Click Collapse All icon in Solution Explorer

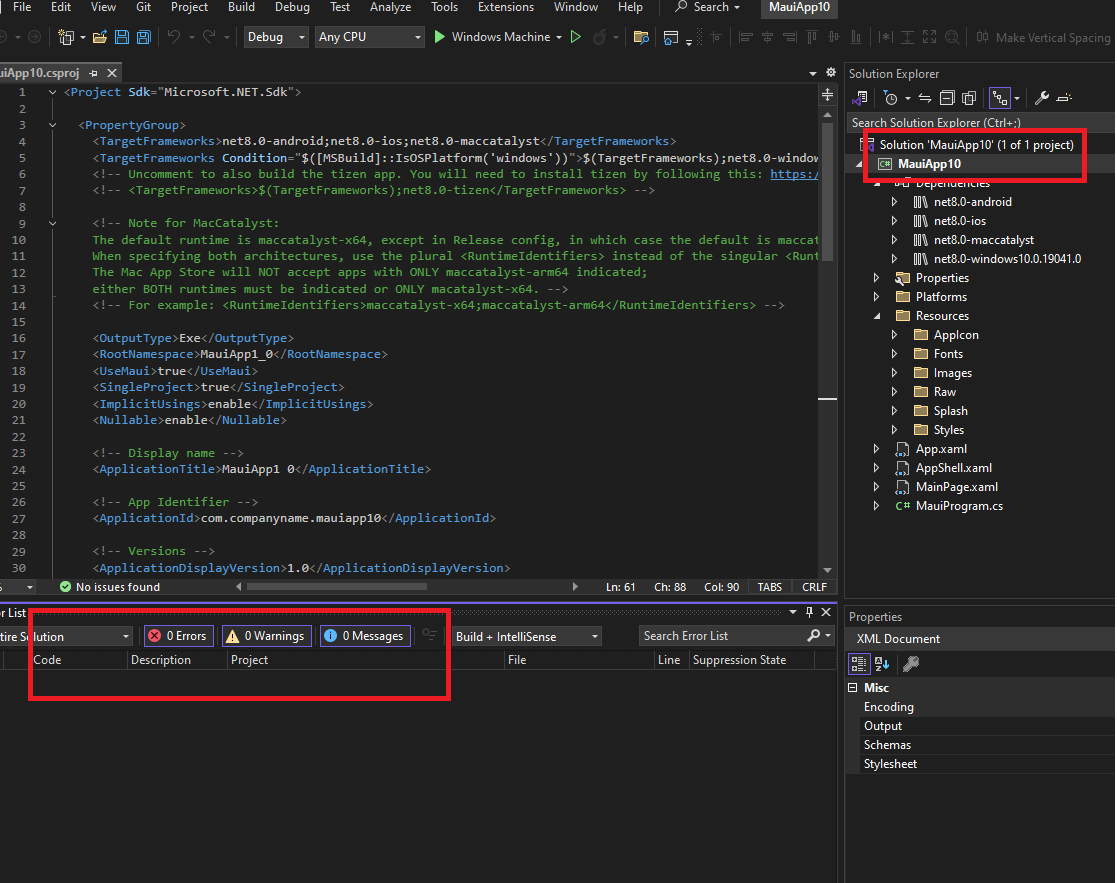coord(946,98)
